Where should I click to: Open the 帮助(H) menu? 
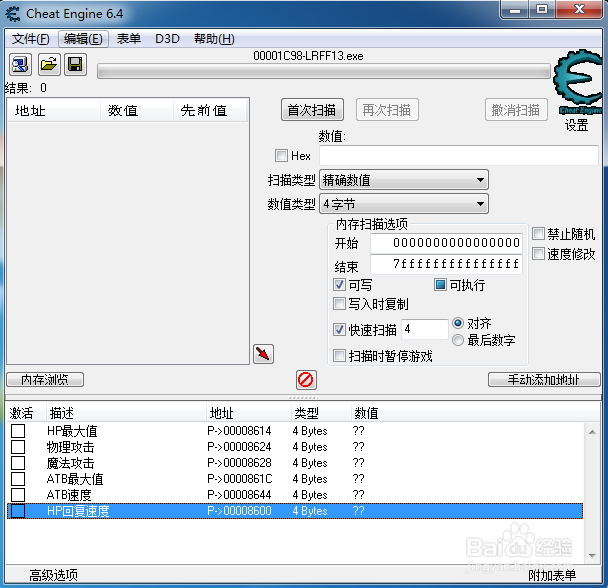(214, 39)
